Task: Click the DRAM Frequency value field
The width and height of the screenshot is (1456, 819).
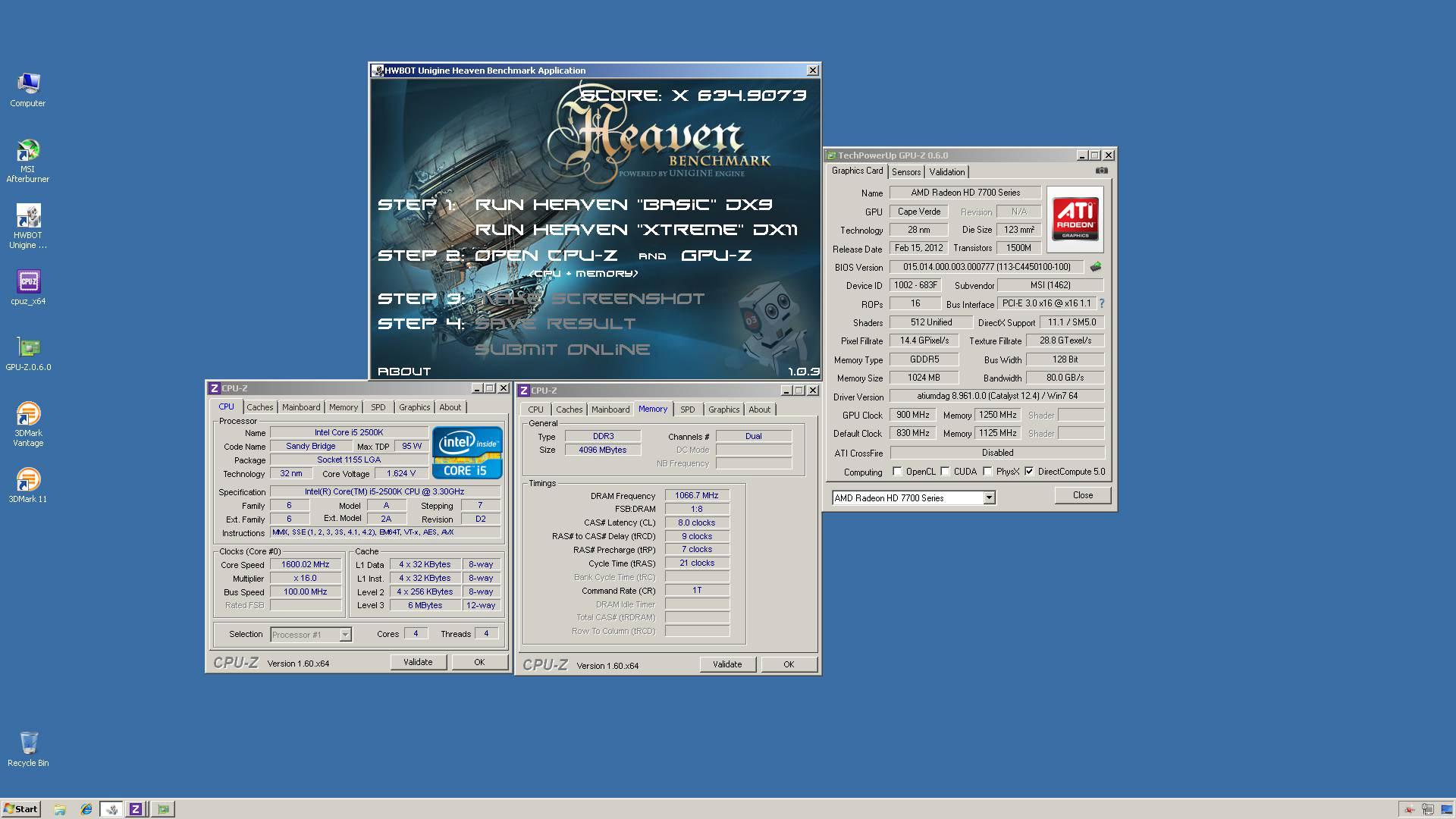Action: [697, 495]
